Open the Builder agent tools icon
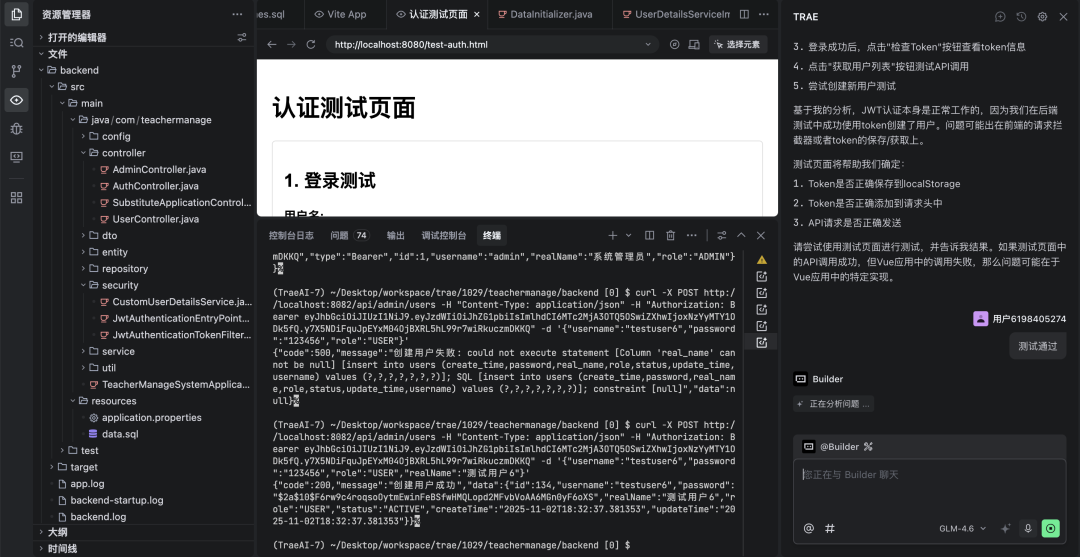Viewport: 1080px width, 557px height. point(868,447)
